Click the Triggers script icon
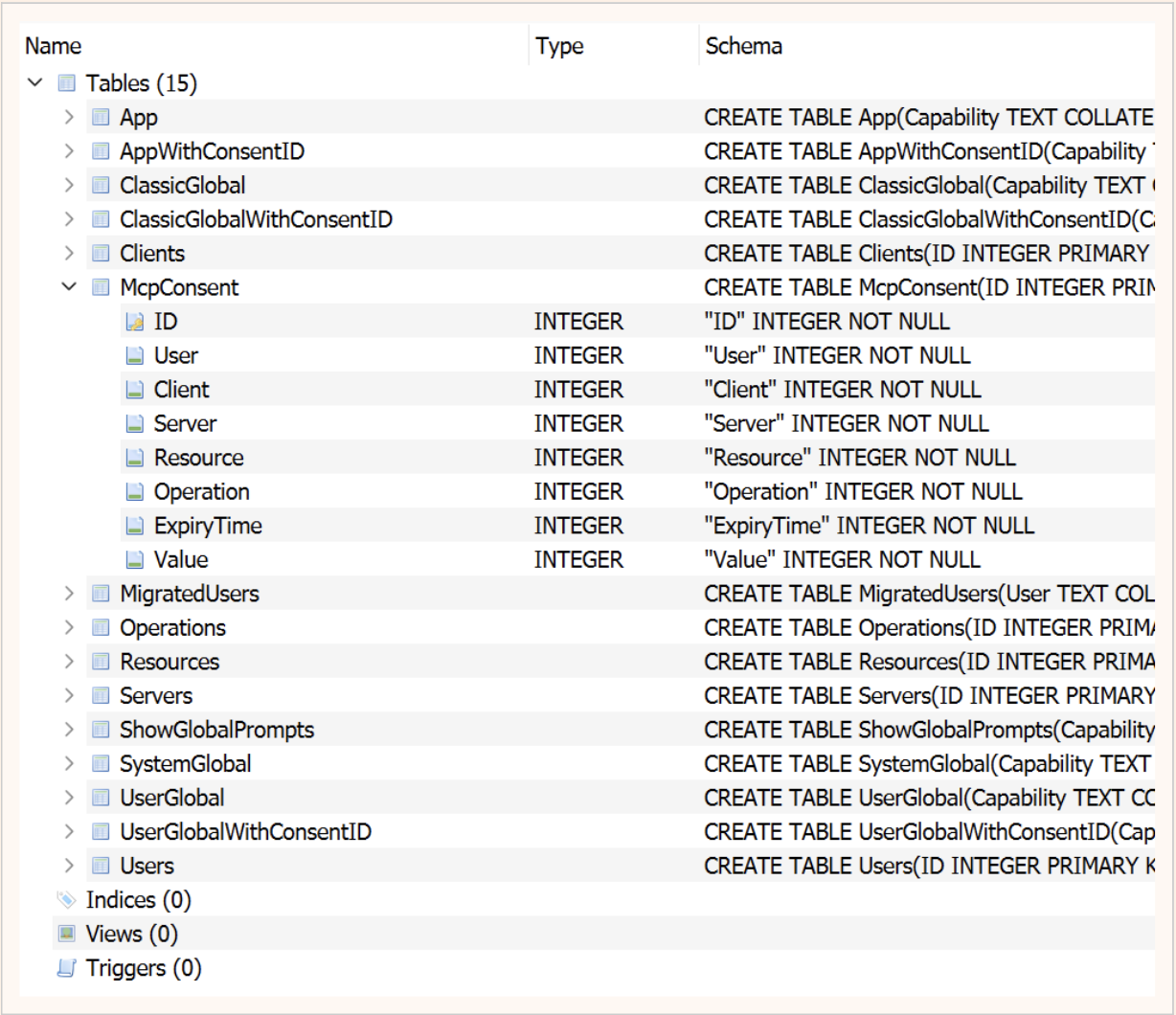The height and width of the screenshot is (1015, 1176). click(x=66, y=968)
